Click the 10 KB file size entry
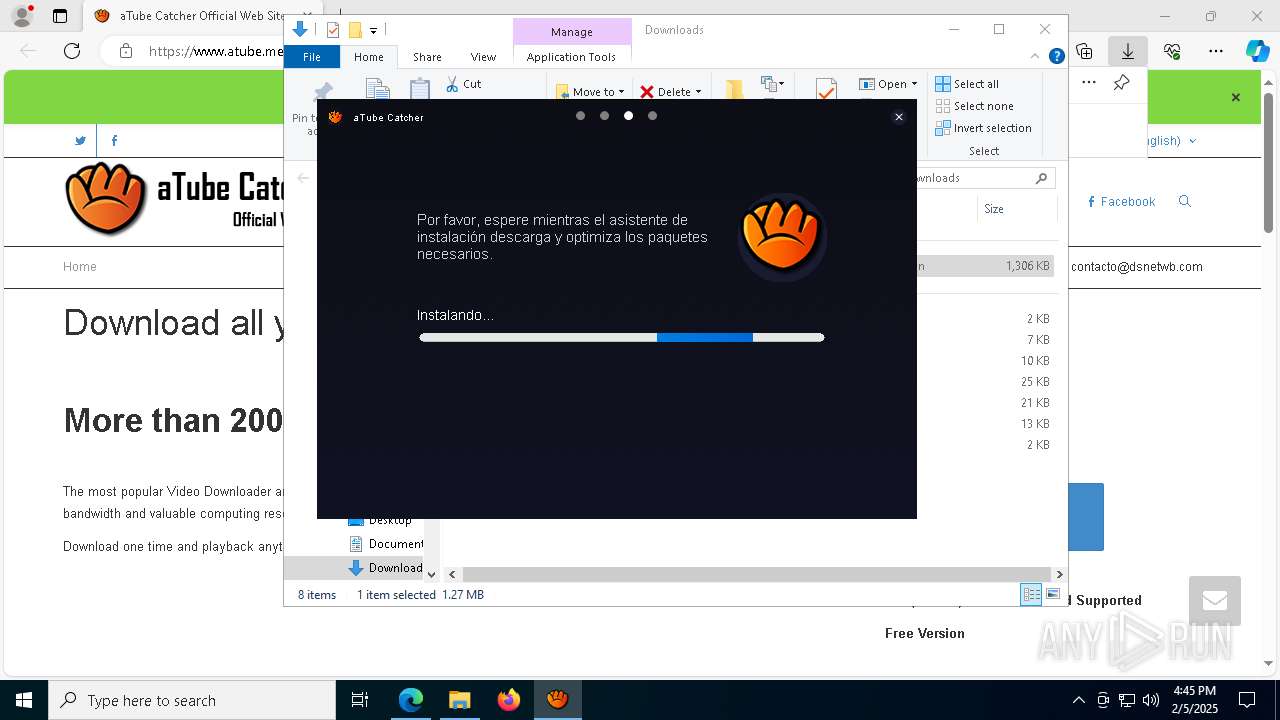 (1035, 361)
